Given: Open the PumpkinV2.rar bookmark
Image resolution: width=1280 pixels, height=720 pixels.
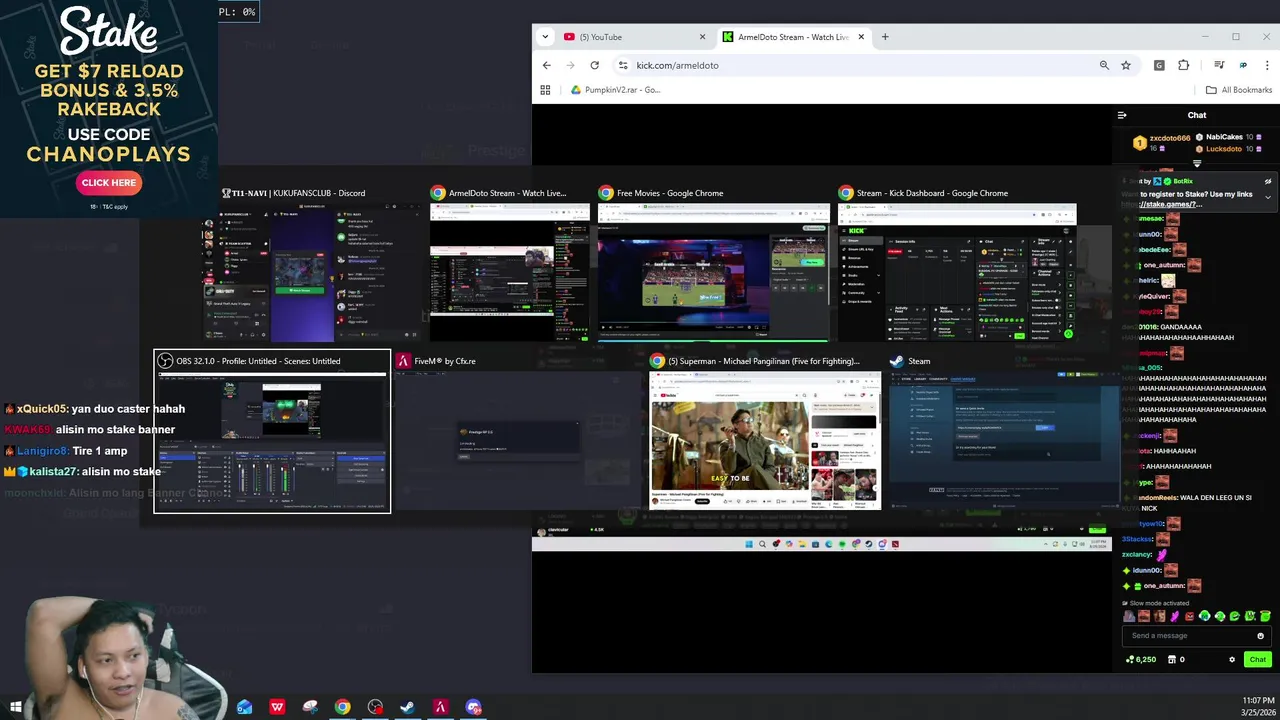Looking at the screenshot, I should pyautogui.click(x=615, y=90).
